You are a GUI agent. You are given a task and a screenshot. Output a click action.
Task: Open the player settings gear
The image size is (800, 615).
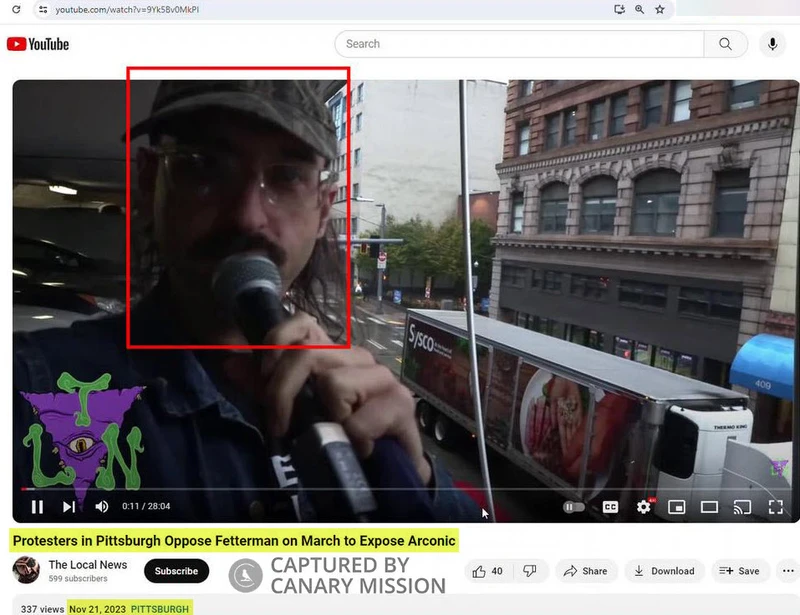pos(644,507)
